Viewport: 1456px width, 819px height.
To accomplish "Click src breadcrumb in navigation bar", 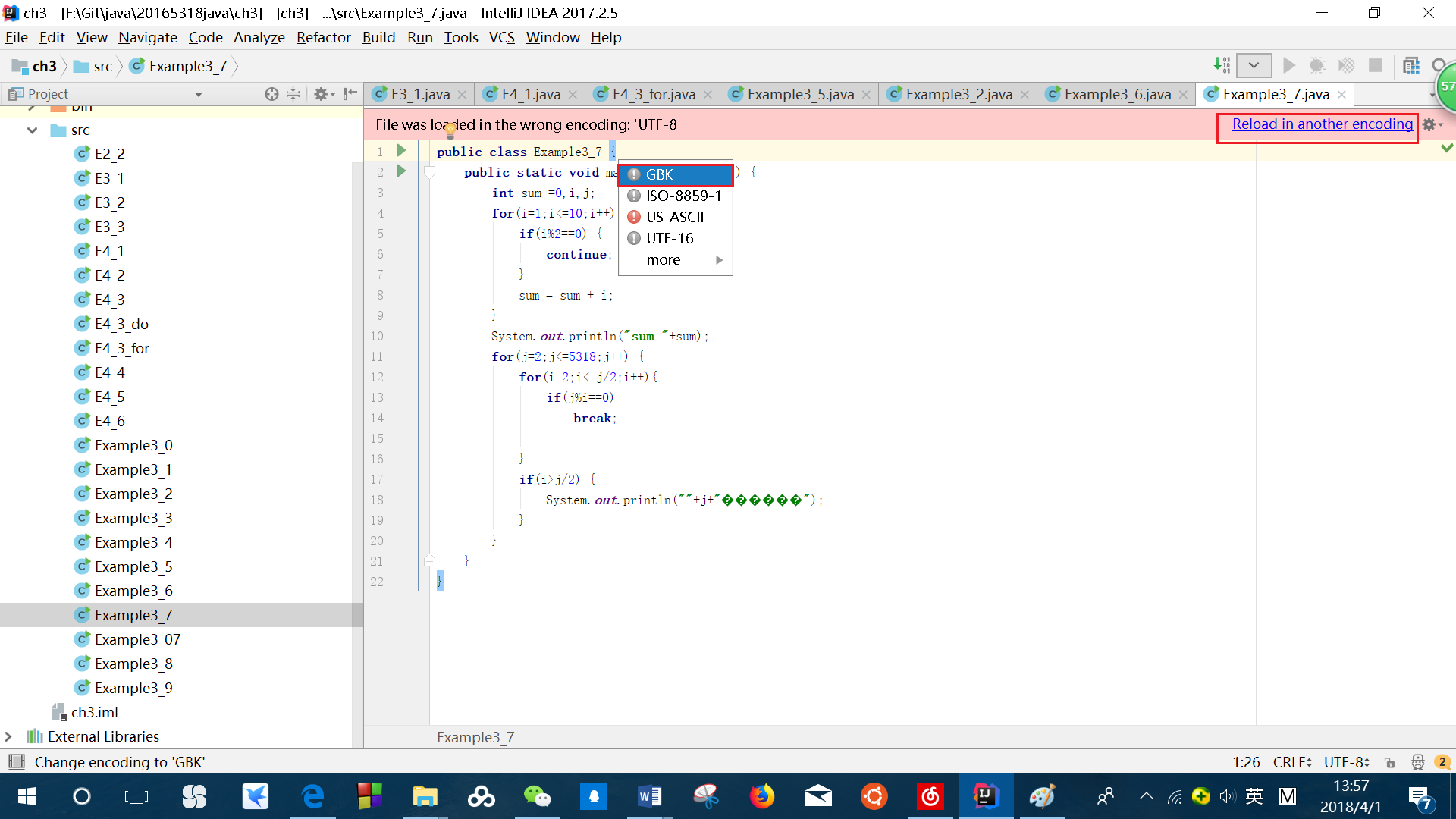I will 93,66.
